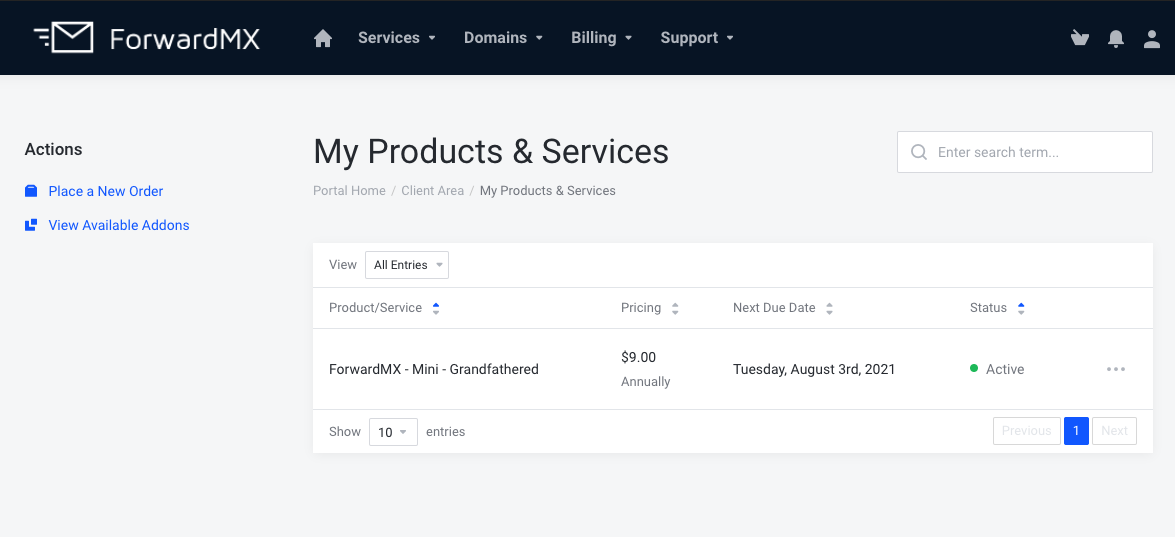
Task: Expand the Services menu
Action: pyautogui.click(x=397, y=38)
